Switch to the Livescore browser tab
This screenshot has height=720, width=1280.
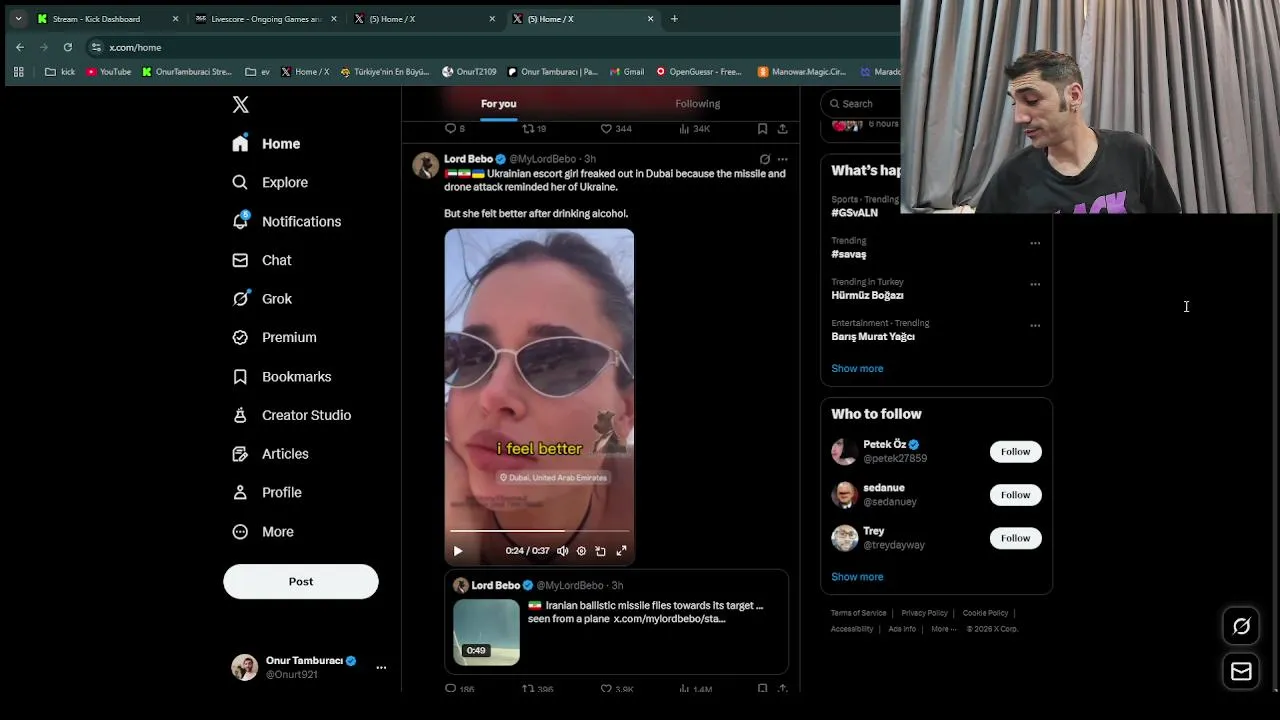pyautogui.click(x=266, y=19)
